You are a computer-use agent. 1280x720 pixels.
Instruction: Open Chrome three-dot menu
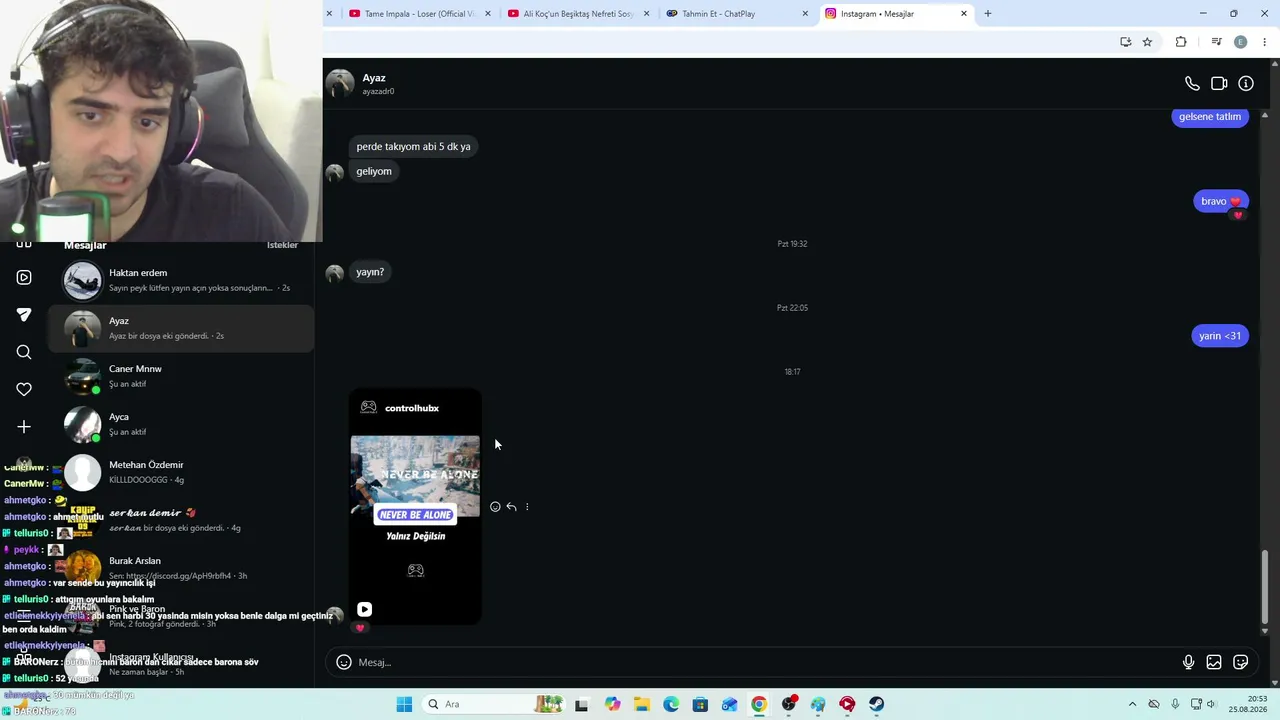[1265, 42]
